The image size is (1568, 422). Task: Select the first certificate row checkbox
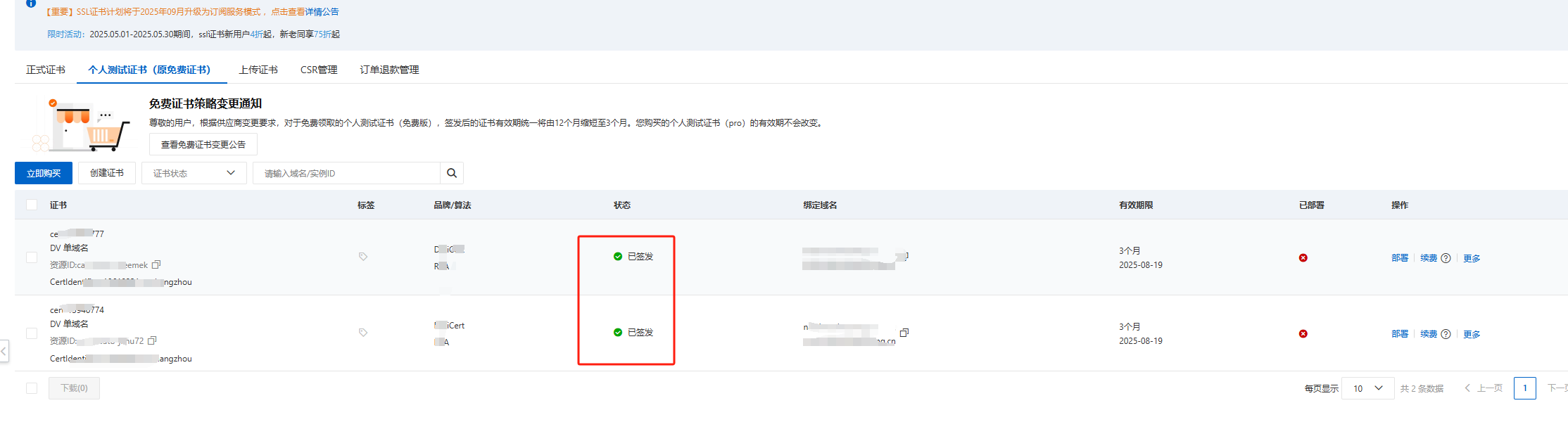(32, 257)
